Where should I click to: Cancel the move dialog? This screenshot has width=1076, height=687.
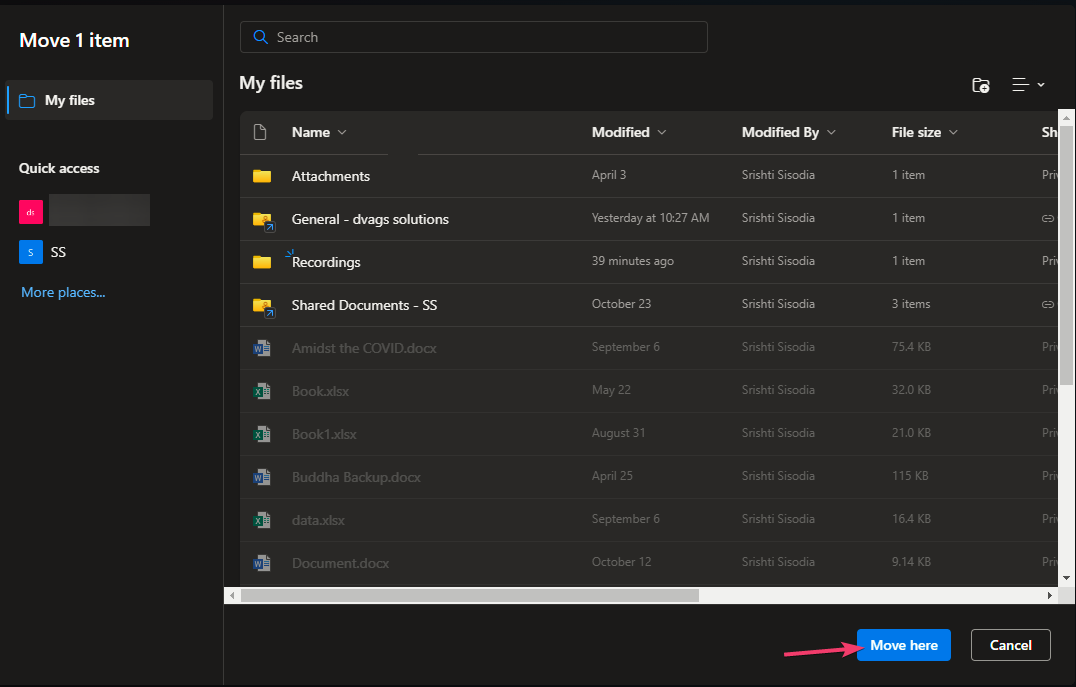(x=1010, y=645)
